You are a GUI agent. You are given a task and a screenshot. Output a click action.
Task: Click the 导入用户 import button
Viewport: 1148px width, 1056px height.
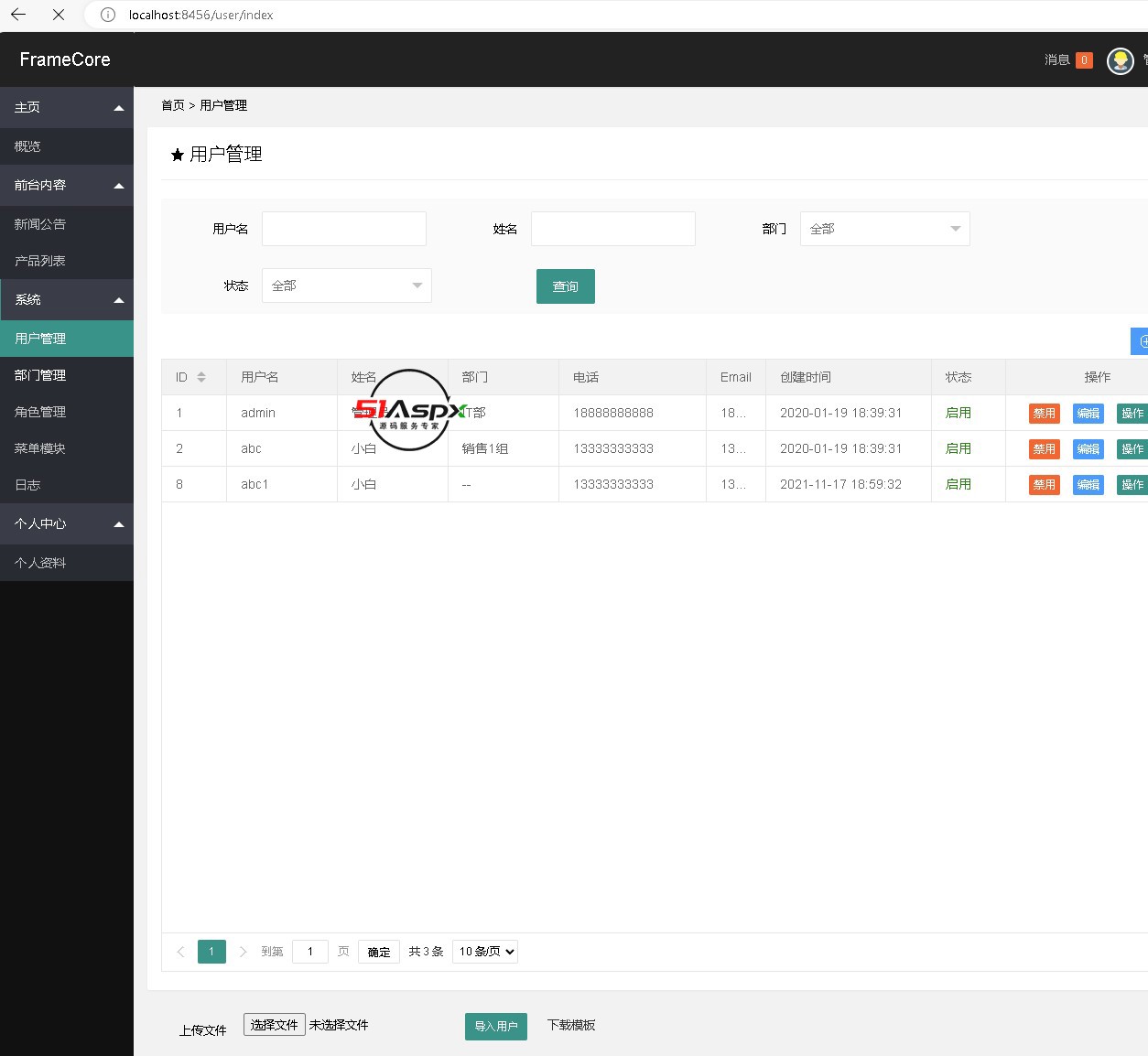point(496,1027)
